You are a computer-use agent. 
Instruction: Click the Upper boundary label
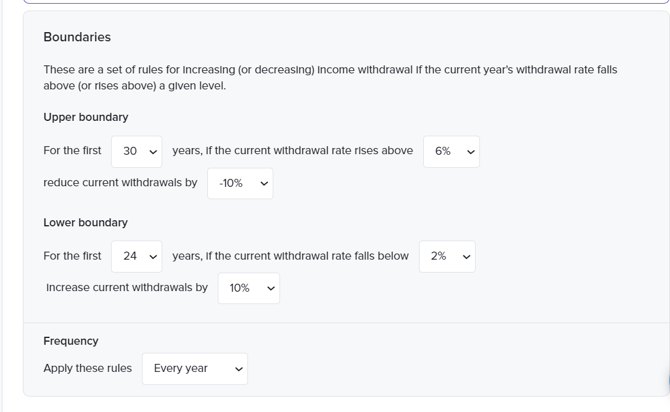pos(86,117)
